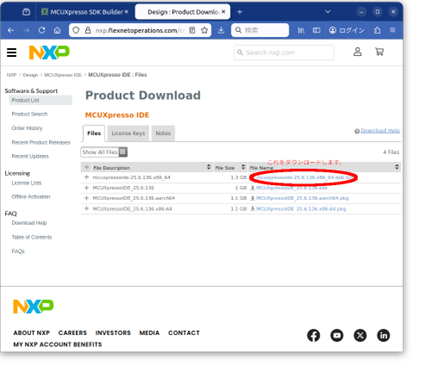This screenshot has height=372, width=425.
Task: Click the X social icon in footer
Action: (x=360, y=335)
